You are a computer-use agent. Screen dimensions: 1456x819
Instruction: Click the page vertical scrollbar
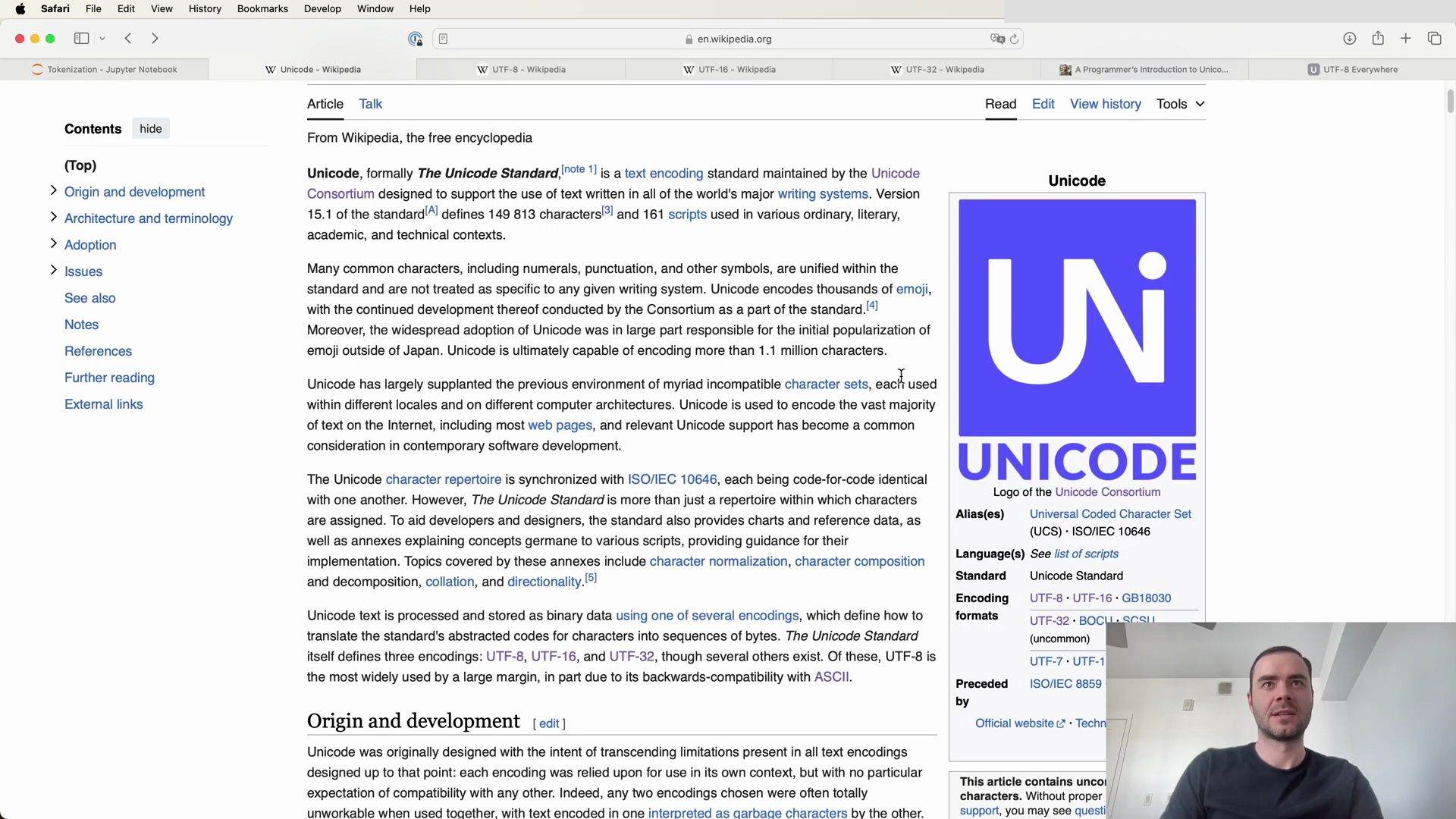click(1450, 101)
